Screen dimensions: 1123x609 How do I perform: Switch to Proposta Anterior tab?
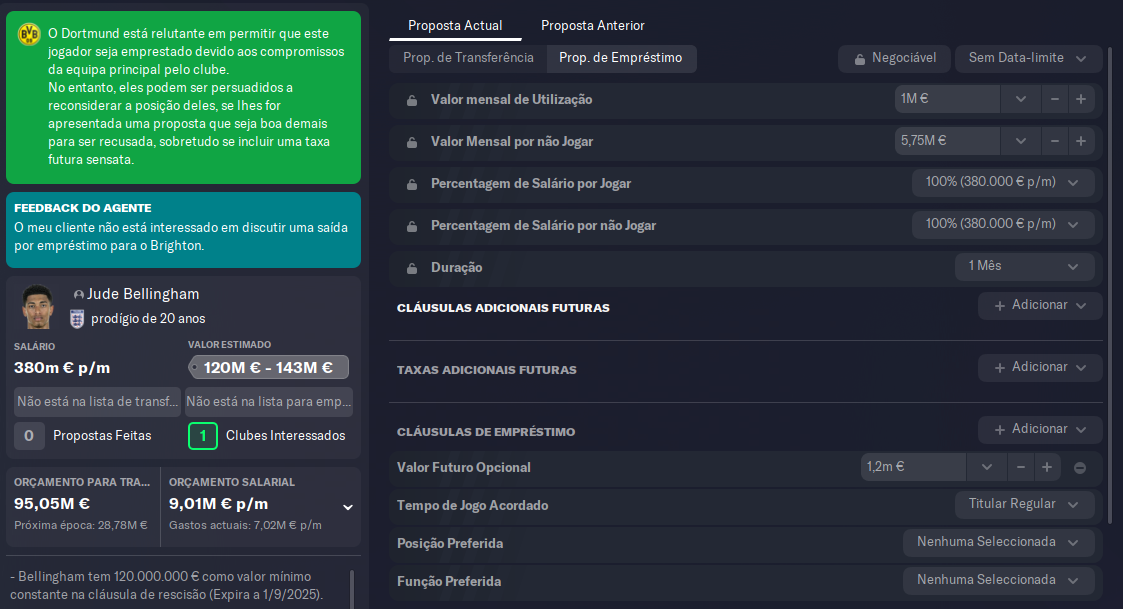click(592, 26)
